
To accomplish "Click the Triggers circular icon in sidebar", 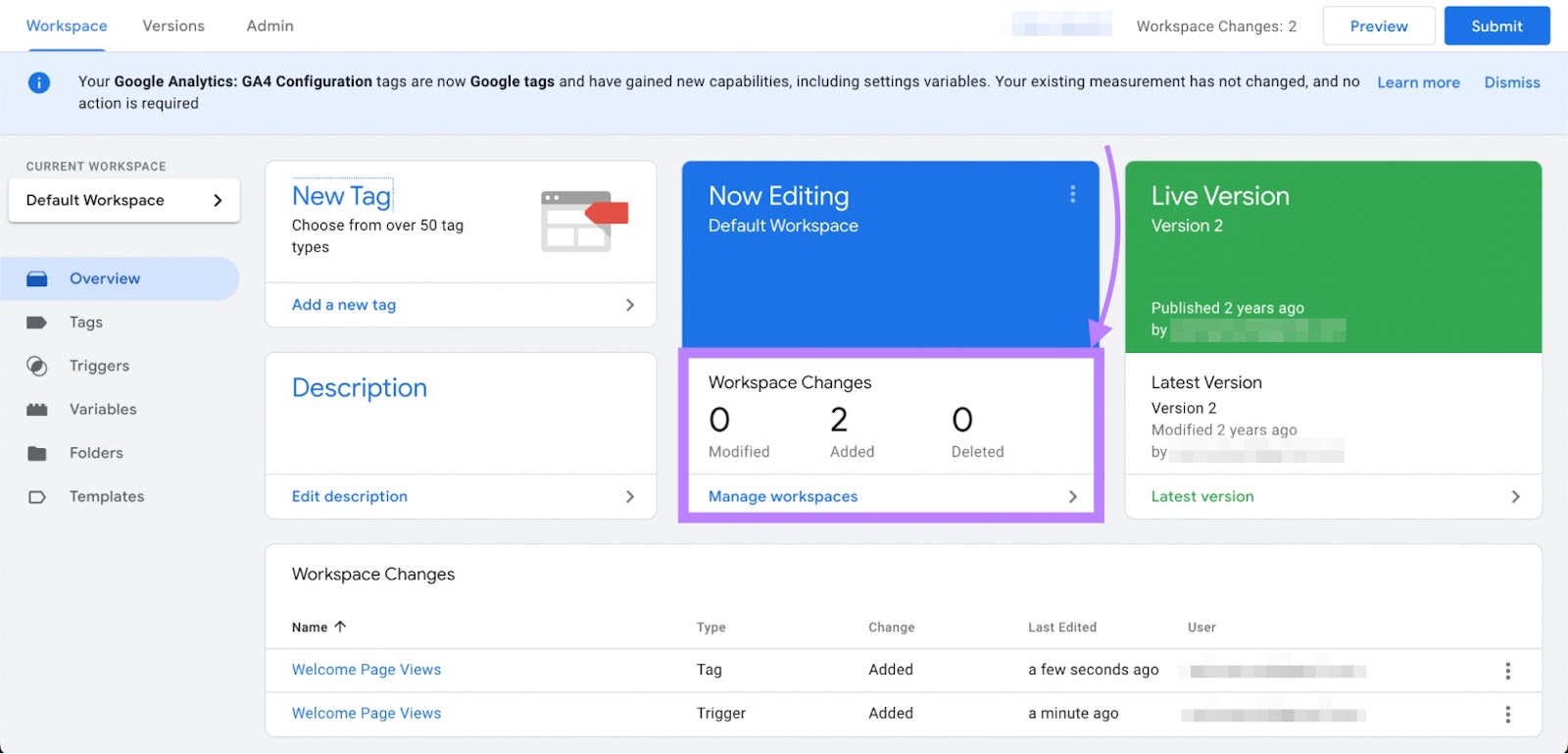I will pyautogui.click(x=37, y=367).
